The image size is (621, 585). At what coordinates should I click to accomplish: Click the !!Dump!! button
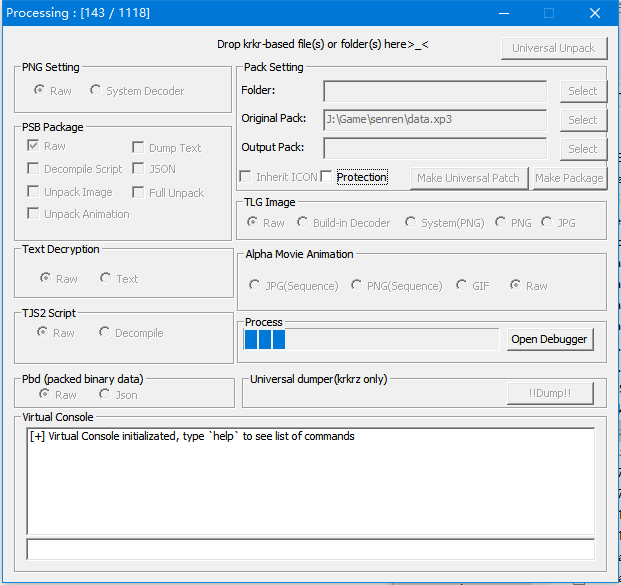click(550, 393)
